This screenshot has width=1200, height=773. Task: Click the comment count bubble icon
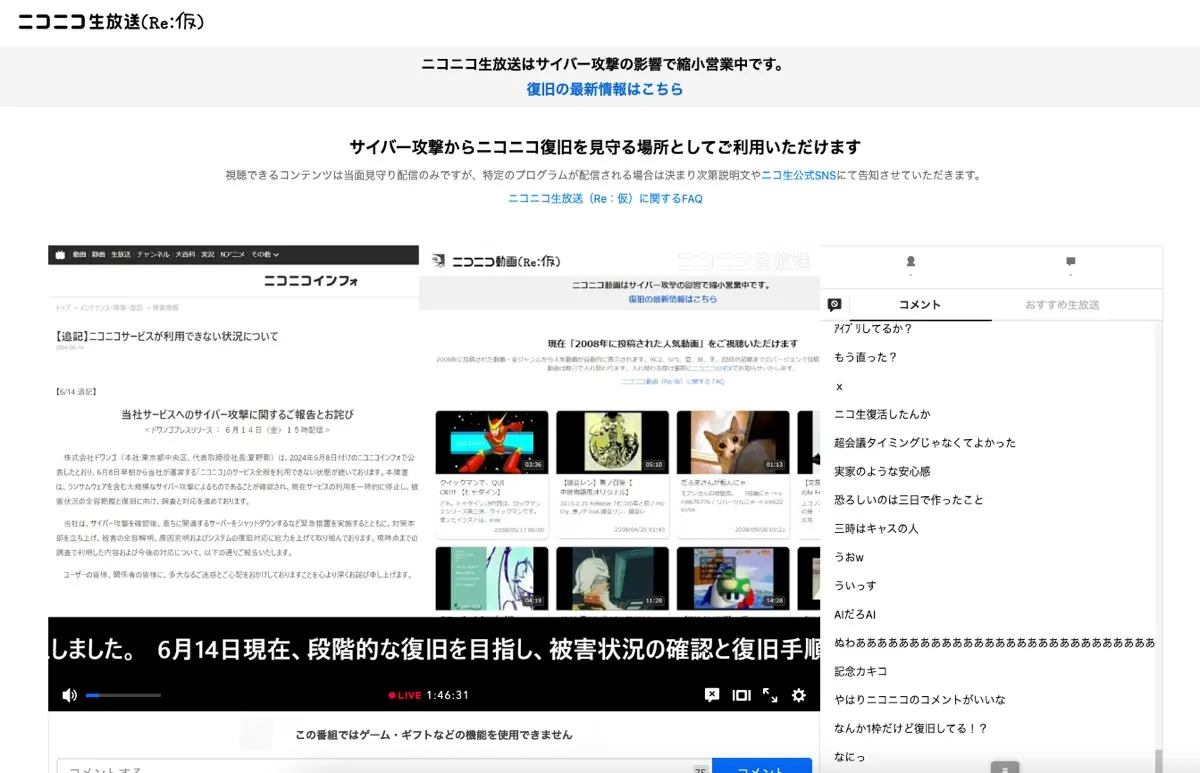pyautogui.click(x=1071, y=262)
